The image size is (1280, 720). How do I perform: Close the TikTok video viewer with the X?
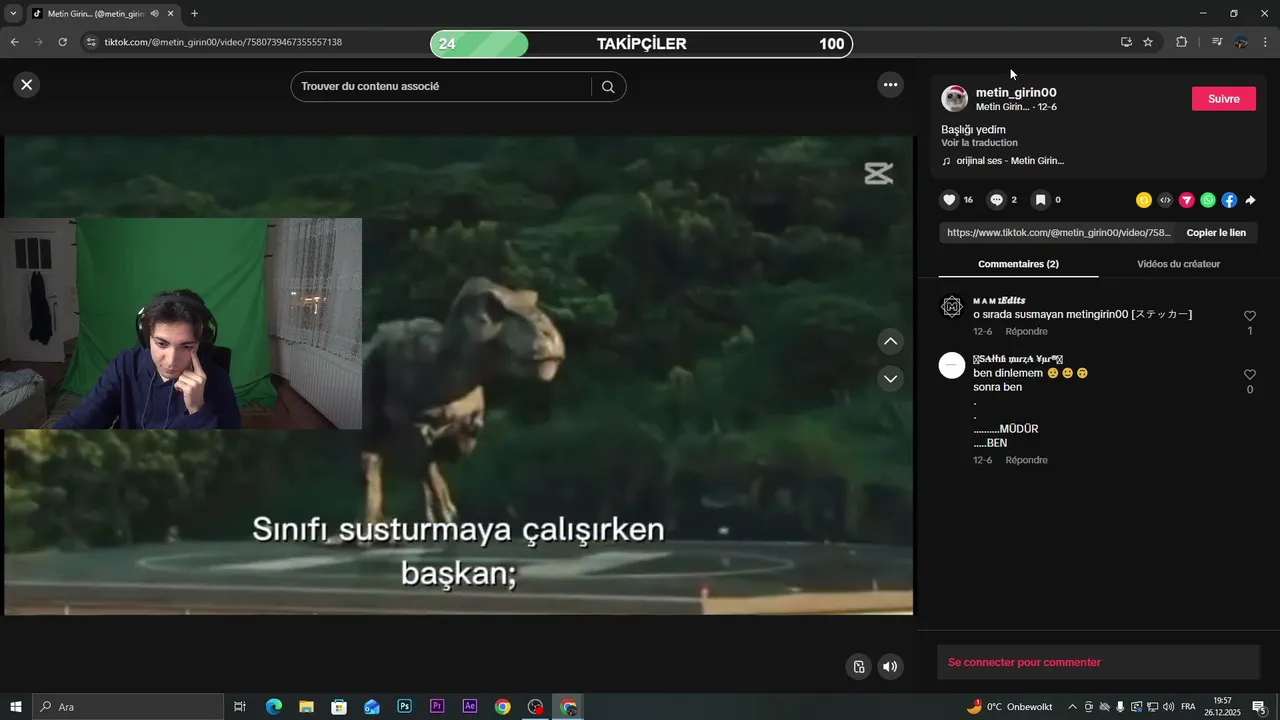click(27, 85)
